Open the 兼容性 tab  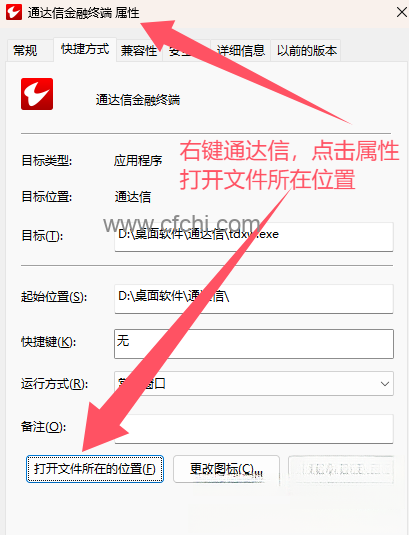[x=139, y=50]
